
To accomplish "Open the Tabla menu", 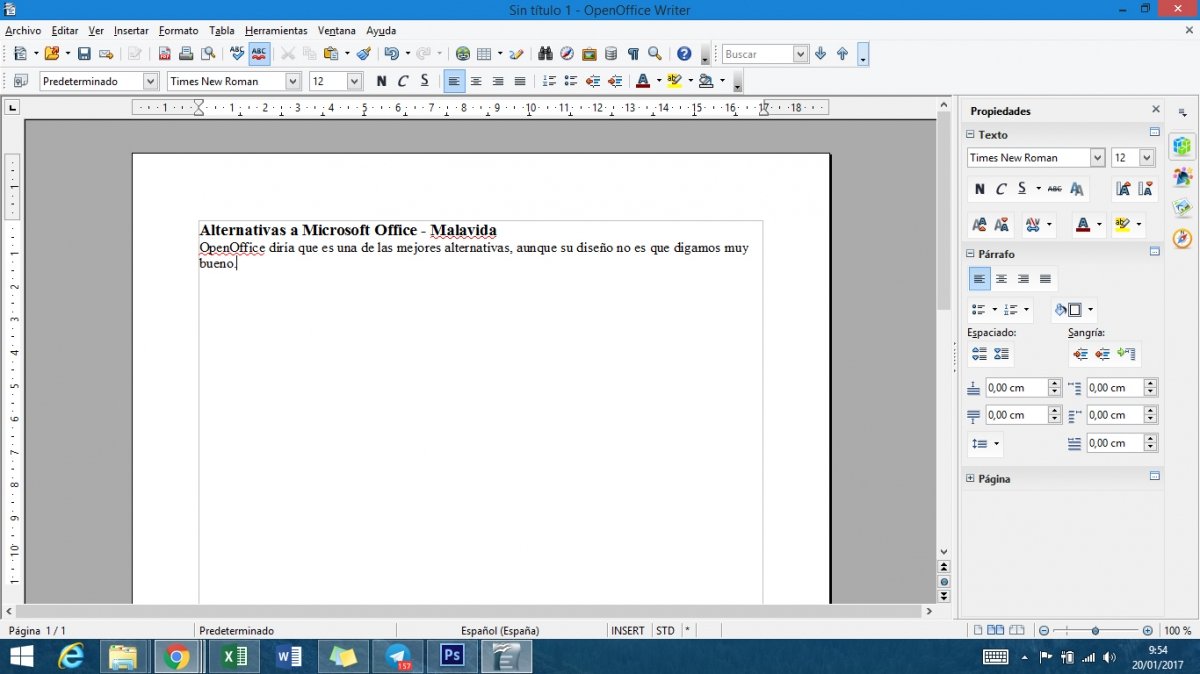I will click(221, 31).
